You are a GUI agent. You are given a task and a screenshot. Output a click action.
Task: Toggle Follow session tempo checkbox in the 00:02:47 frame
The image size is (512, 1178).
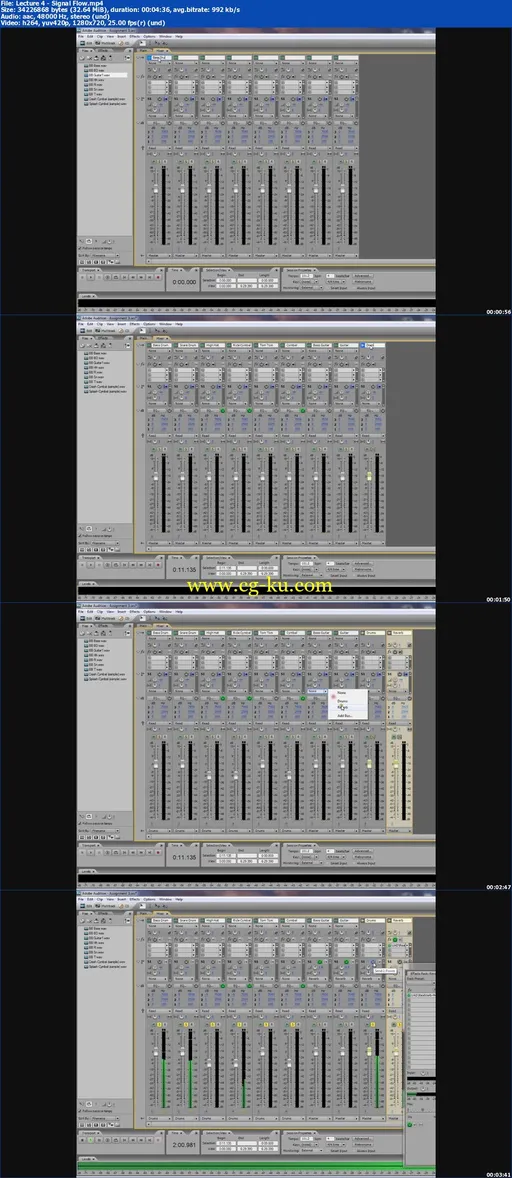click(x=80, y=823)
